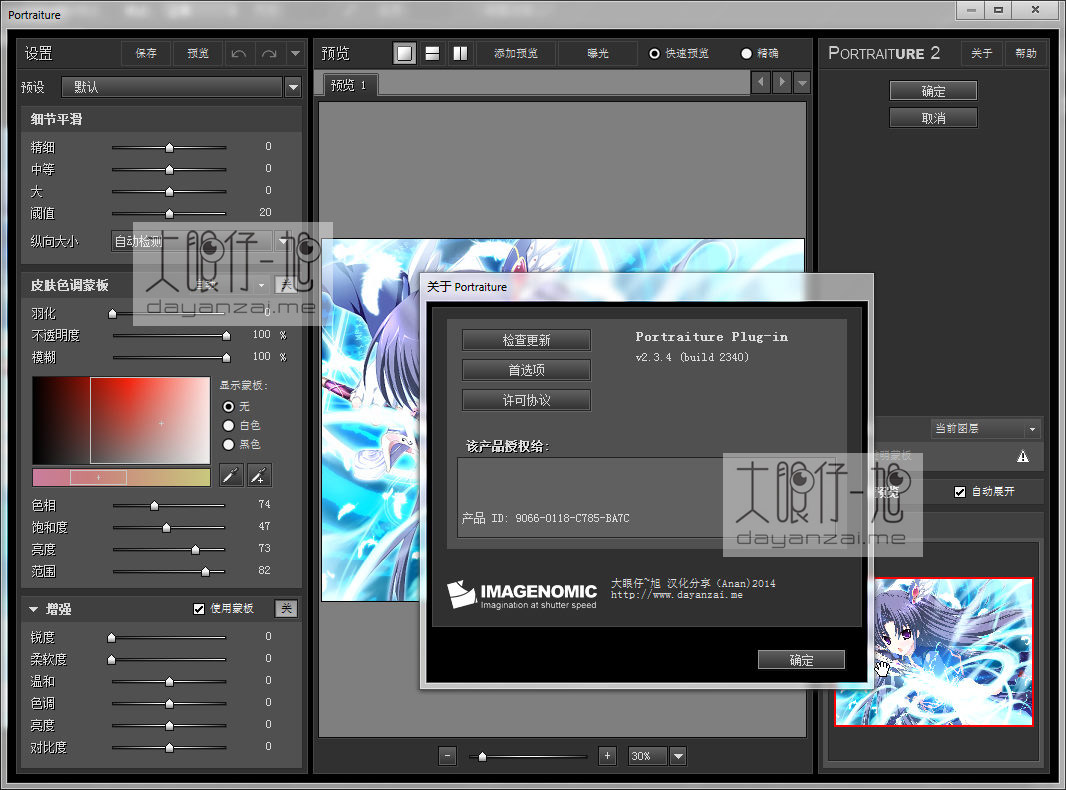Click 首选项 in the About dialog
1066x790 pixels.
point(526,370)
